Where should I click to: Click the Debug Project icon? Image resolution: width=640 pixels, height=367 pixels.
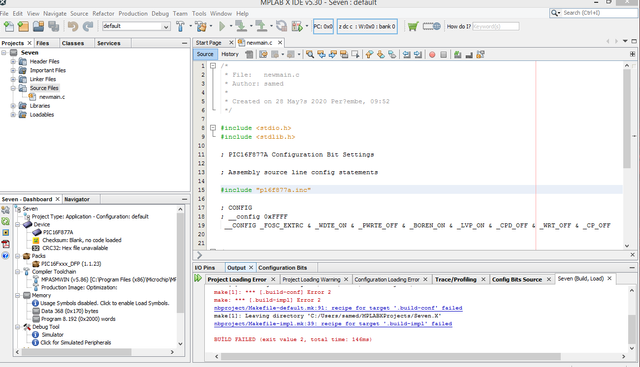298,27
